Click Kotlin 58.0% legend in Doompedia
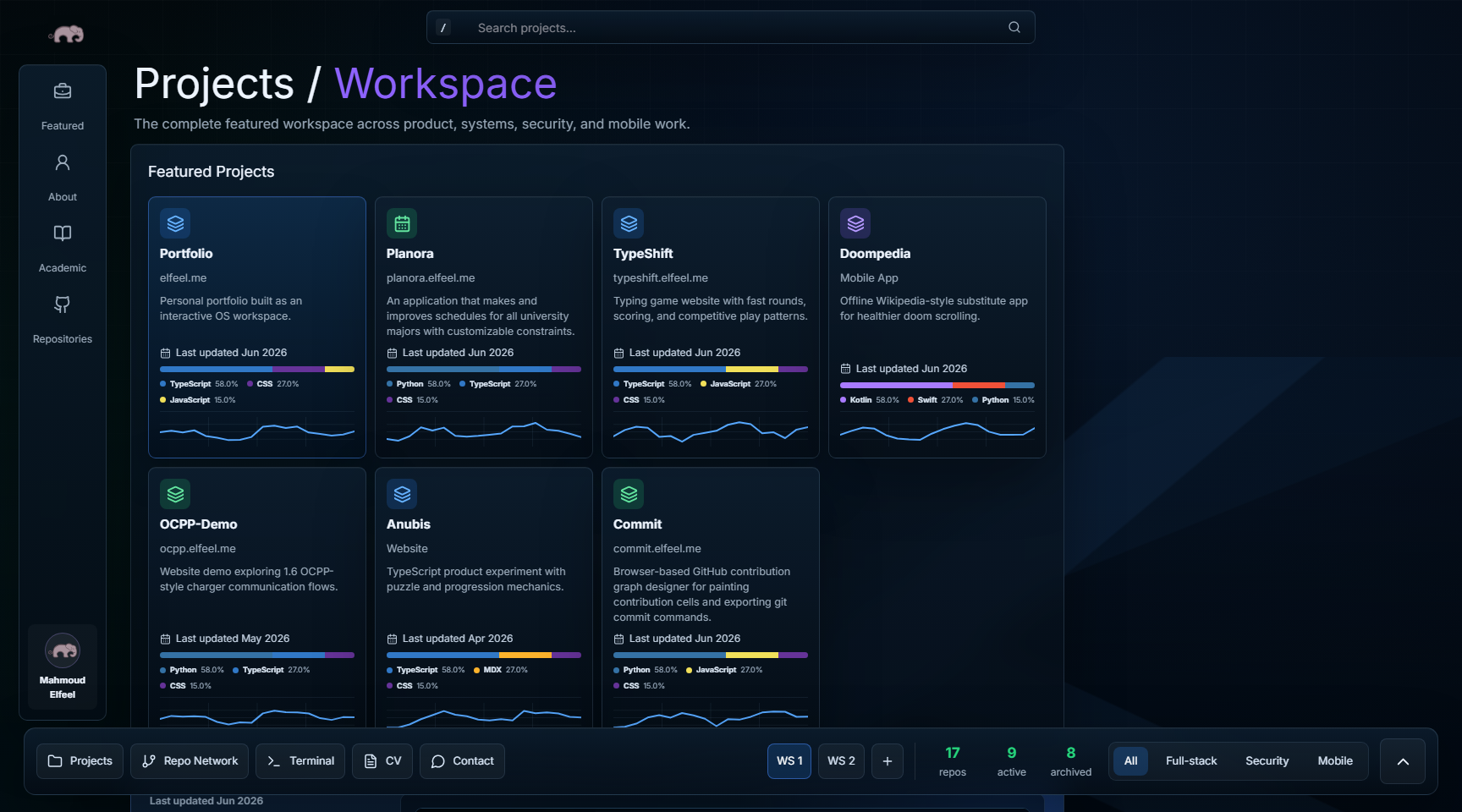The image size is (1462, 812). coord(870,400)
